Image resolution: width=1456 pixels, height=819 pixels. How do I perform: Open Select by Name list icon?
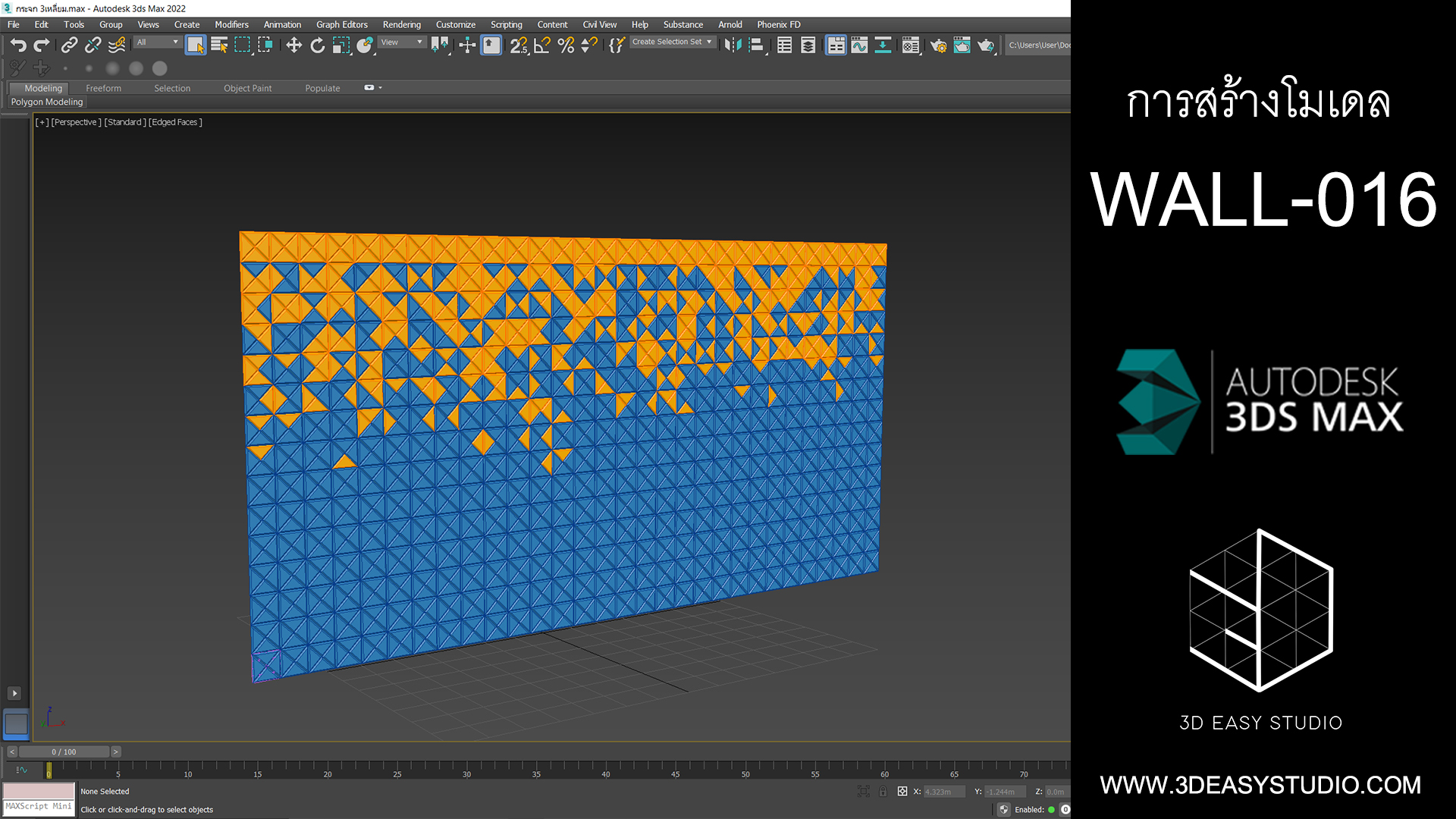click(219, 45)
